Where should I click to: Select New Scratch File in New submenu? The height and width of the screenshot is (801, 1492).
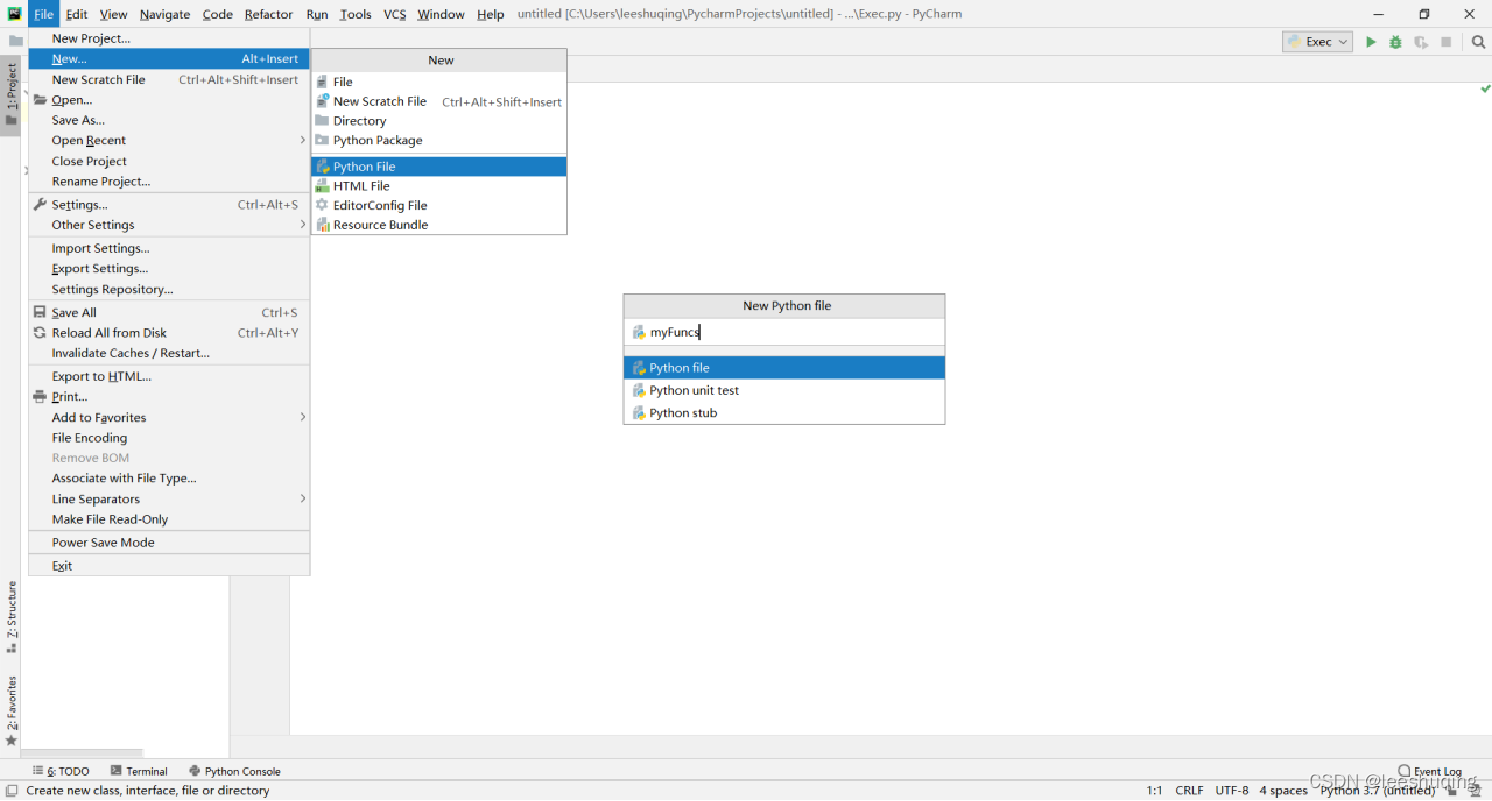439,101
